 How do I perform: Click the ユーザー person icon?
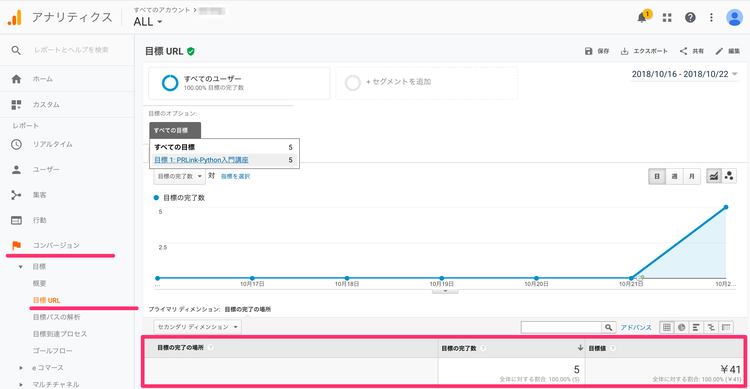pos(16,169)
